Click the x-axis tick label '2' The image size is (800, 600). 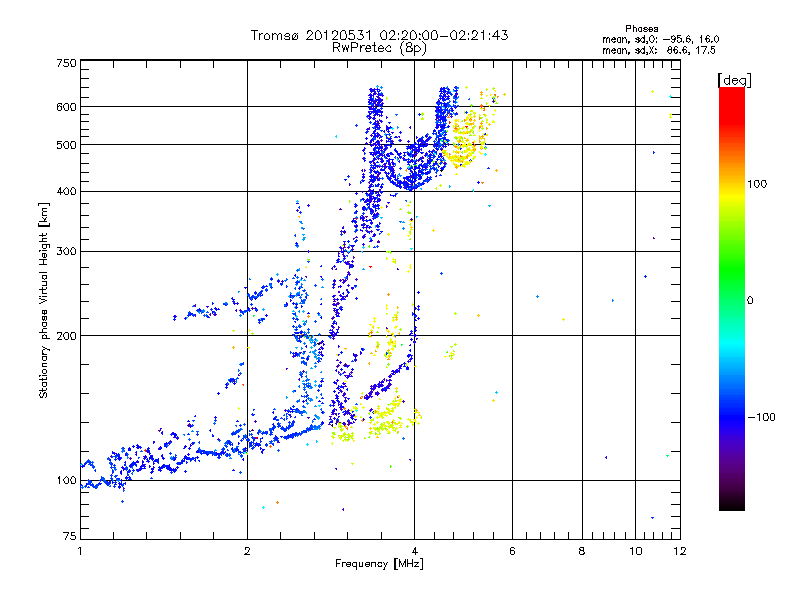(247, 551)
